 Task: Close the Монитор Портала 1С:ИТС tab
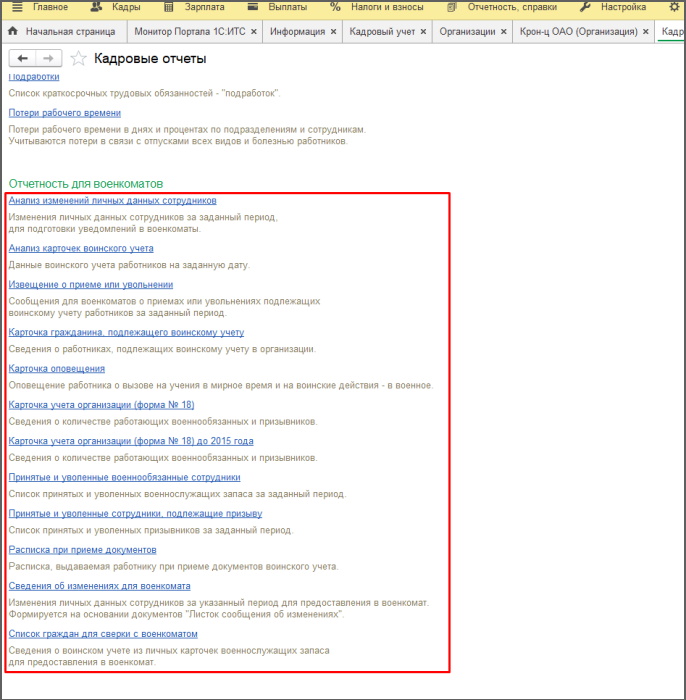254,32
